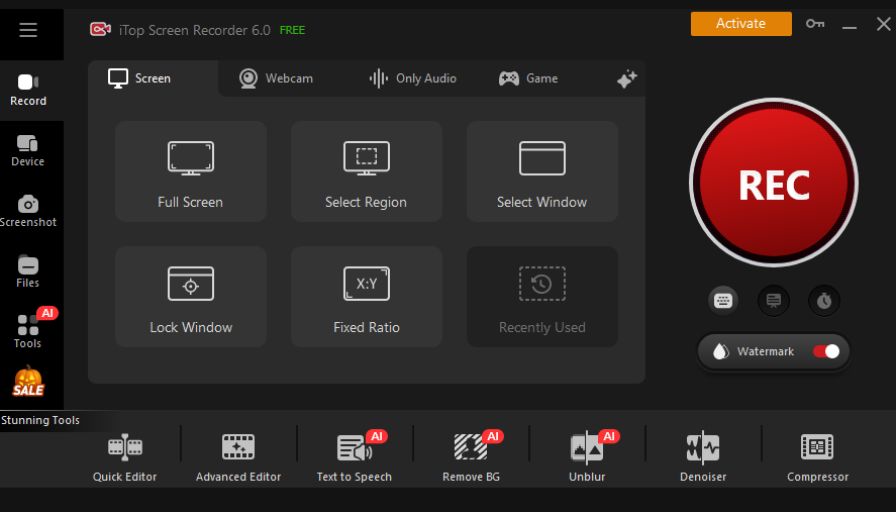896x512 pixels.
Task: Switch to the Game tab
Action: [528, 78]
